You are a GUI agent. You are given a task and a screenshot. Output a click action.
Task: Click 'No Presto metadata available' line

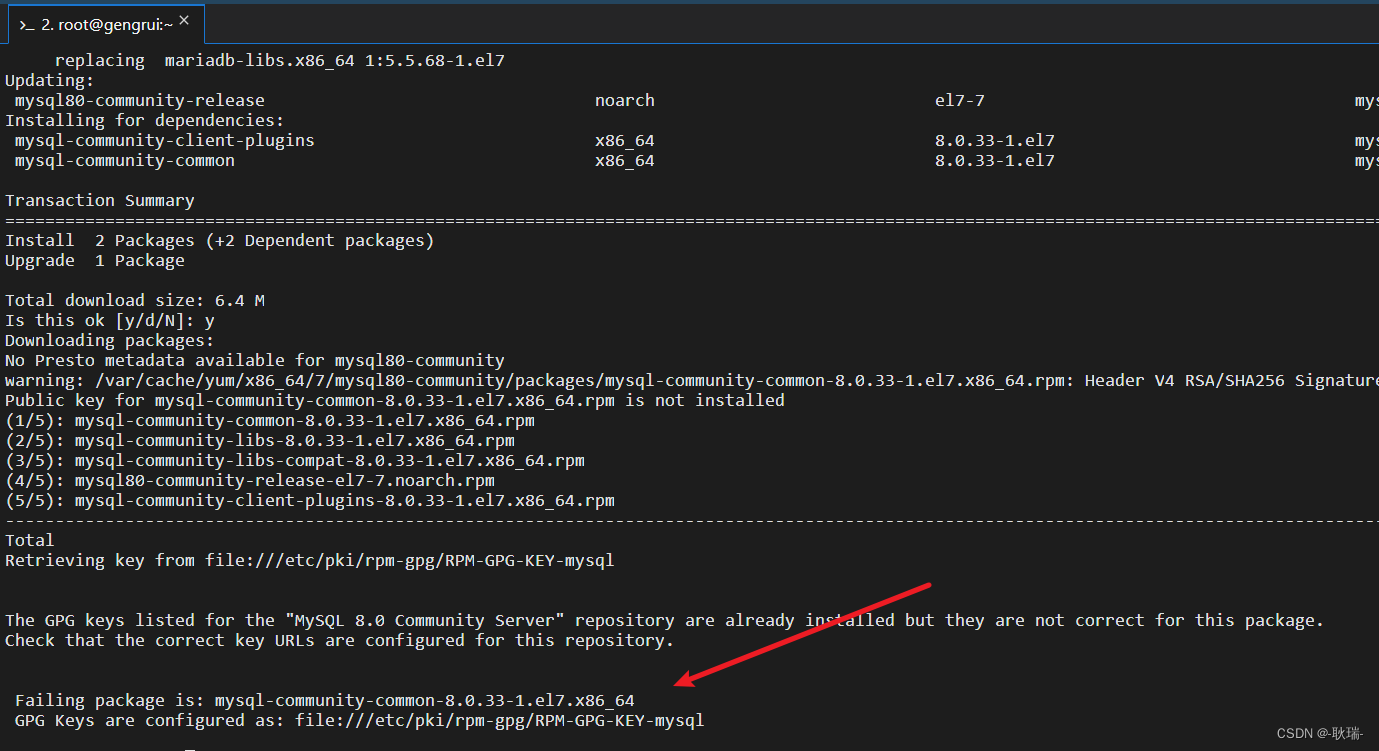coord(255,361)
